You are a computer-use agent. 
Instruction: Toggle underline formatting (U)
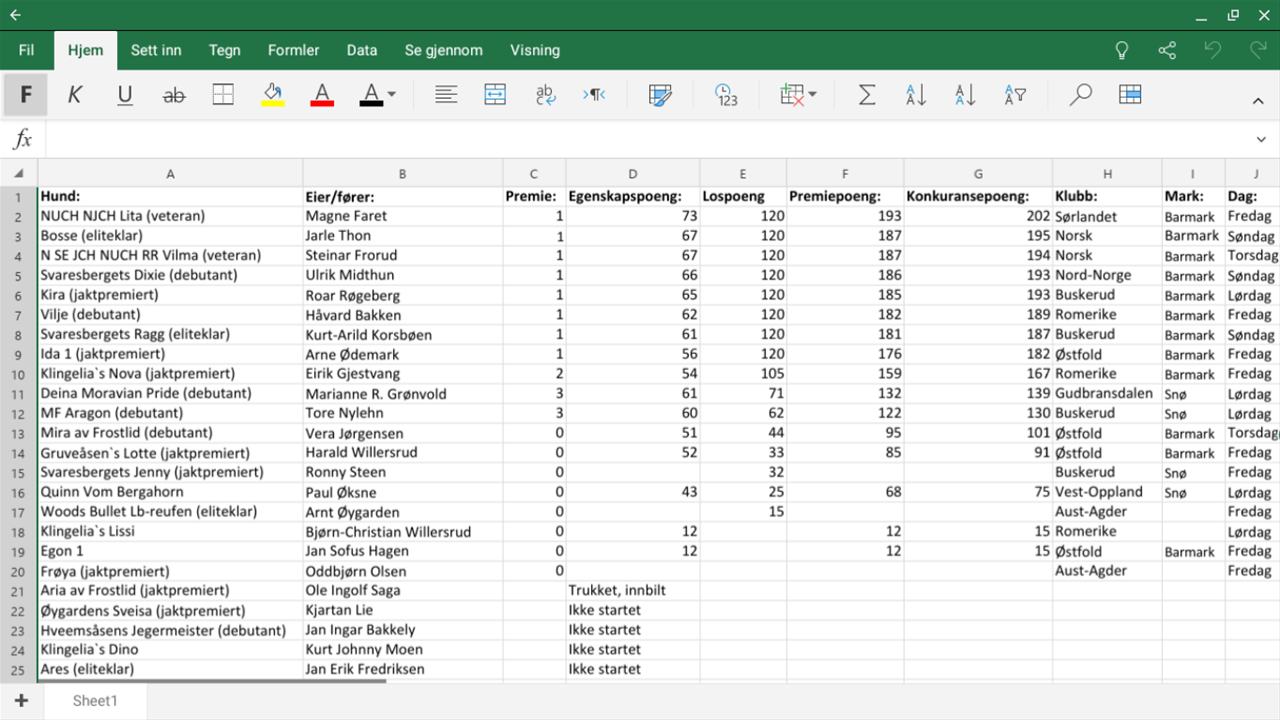(x=124, y=95)
